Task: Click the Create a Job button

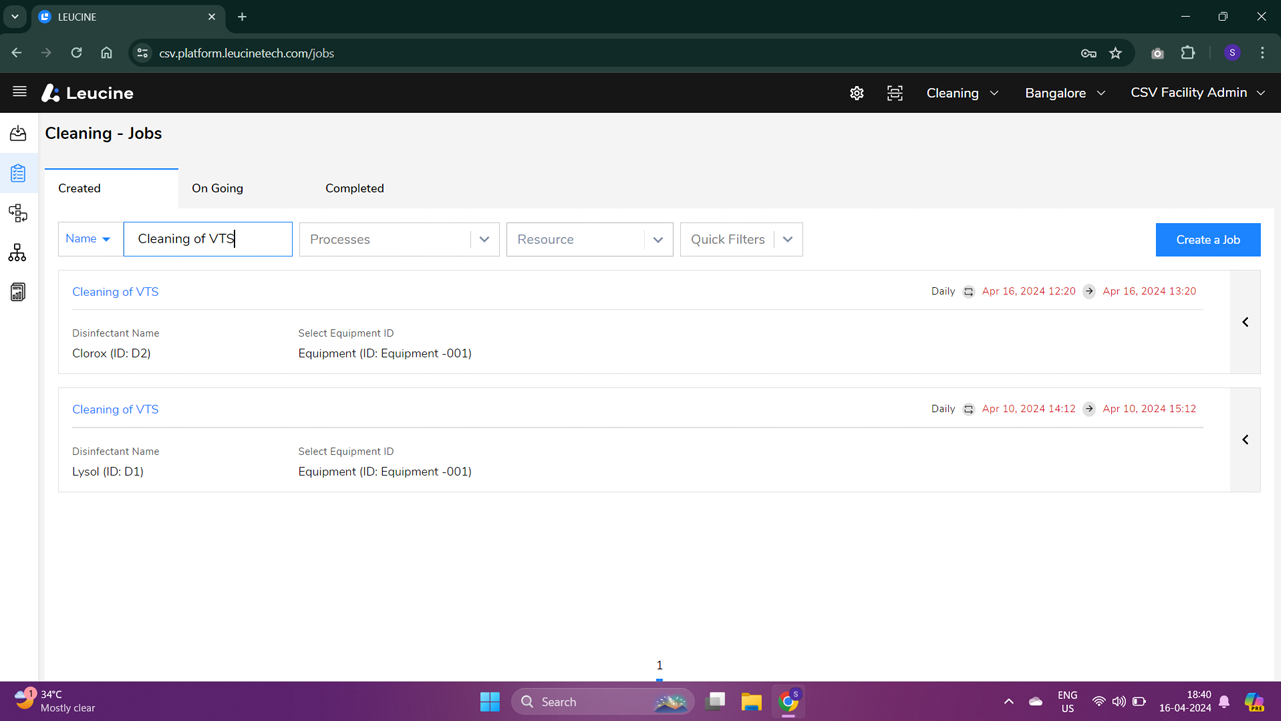Action: point(1208,240)
